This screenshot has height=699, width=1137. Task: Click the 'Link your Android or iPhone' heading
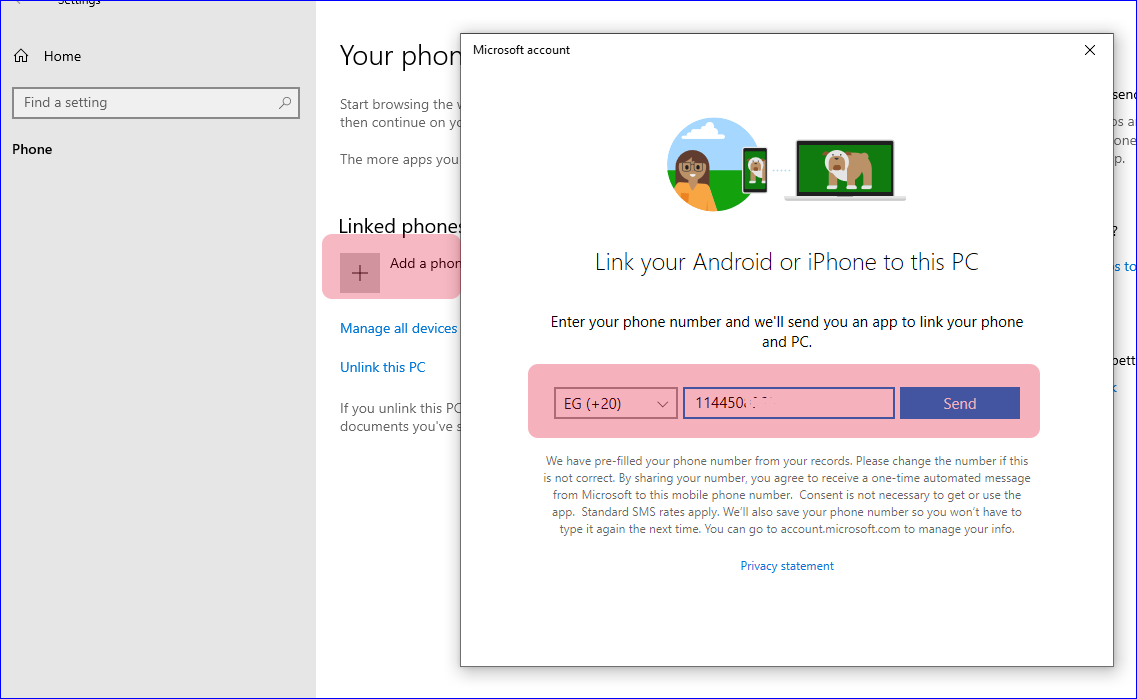click(x=786, y=262)
